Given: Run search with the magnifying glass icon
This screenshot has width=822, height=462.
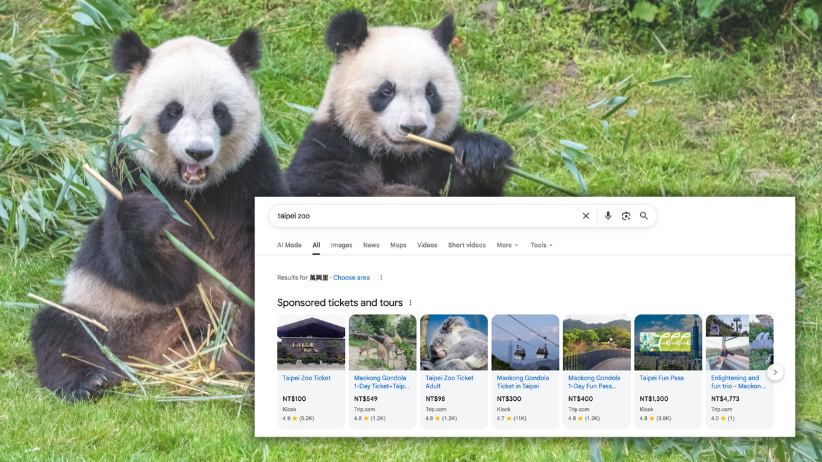Looking at the screenshot, I should 644,216.
